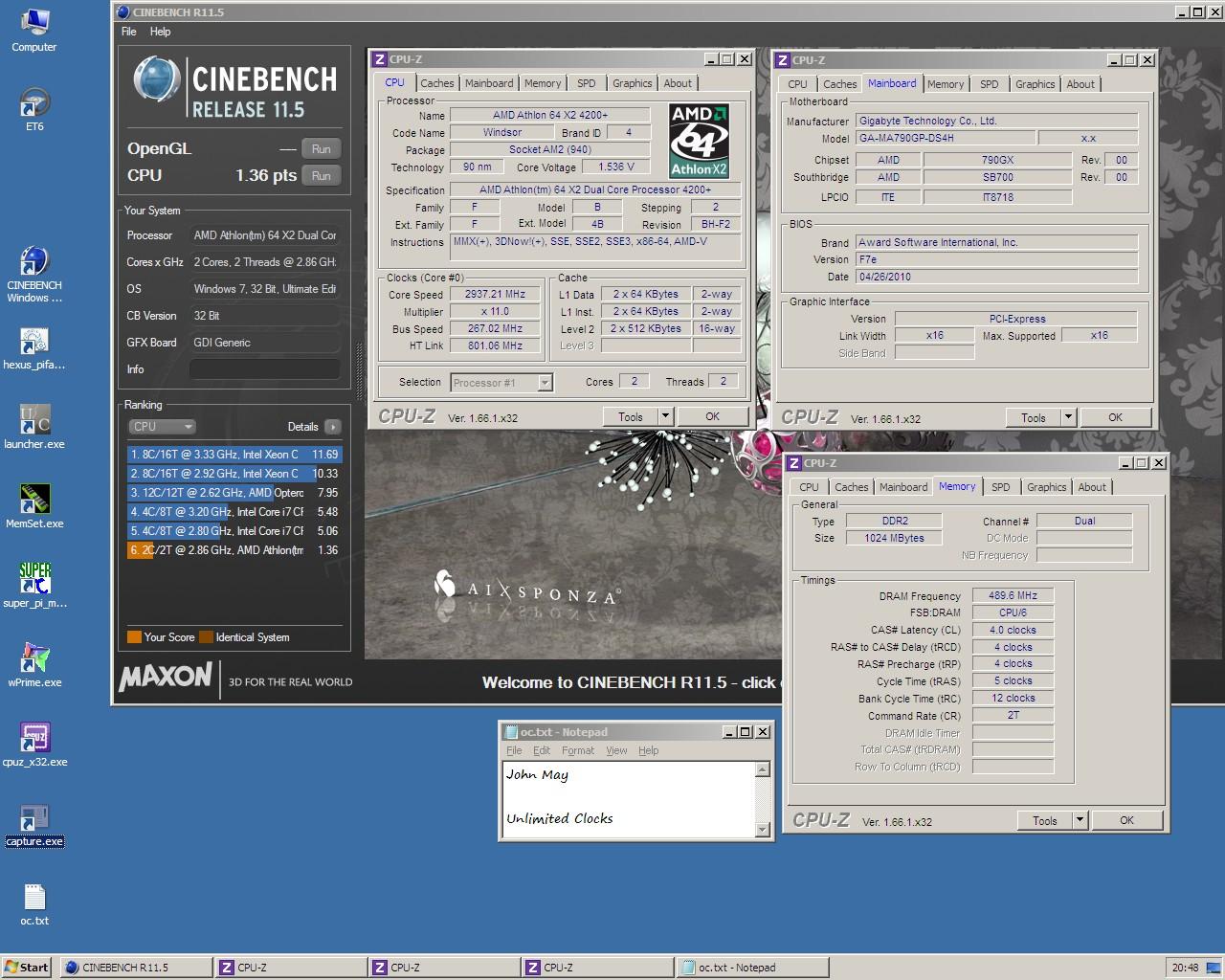Select ranking row 12C/12T @ 2.62 GHz AMD Opteron
Screen dimensions: 1225x980
coord(234,493)
